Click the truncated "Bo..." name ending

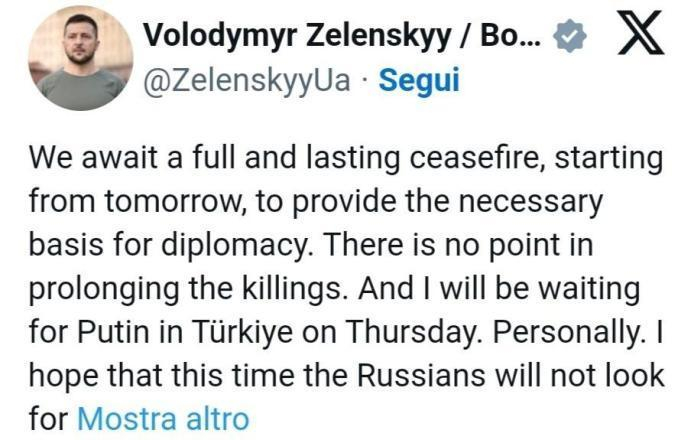(511, 35)
